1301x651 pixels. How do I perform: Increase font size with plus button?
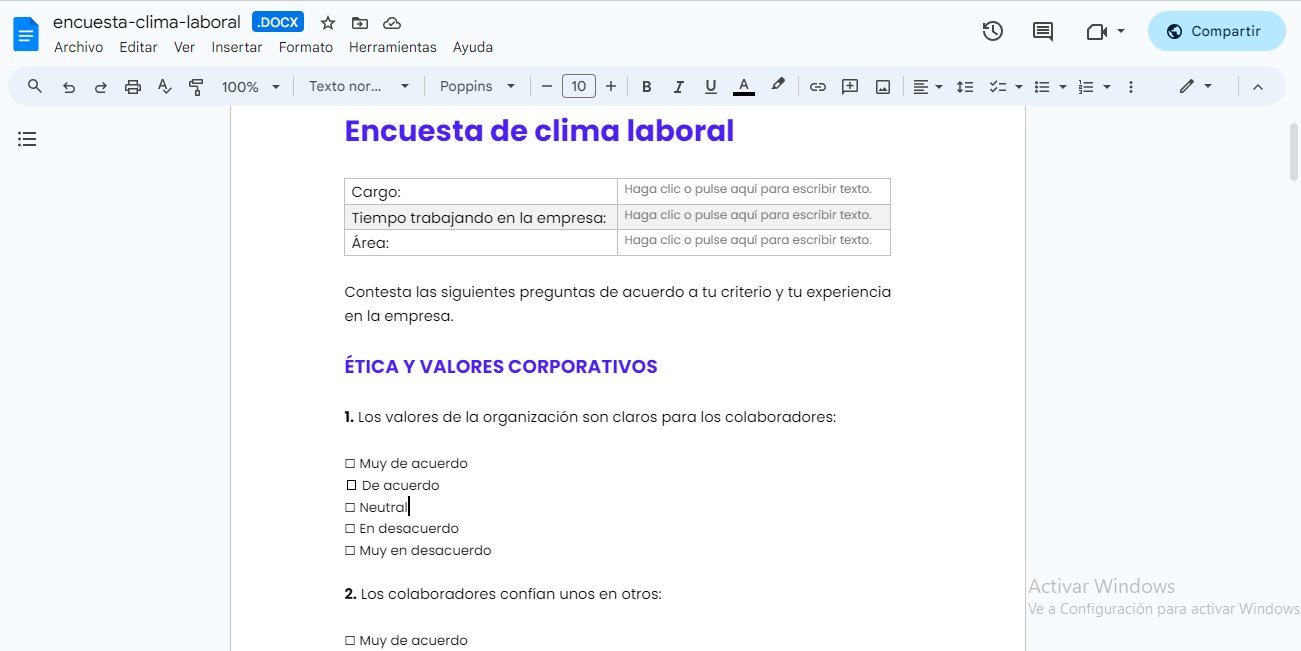click(611, 86)
